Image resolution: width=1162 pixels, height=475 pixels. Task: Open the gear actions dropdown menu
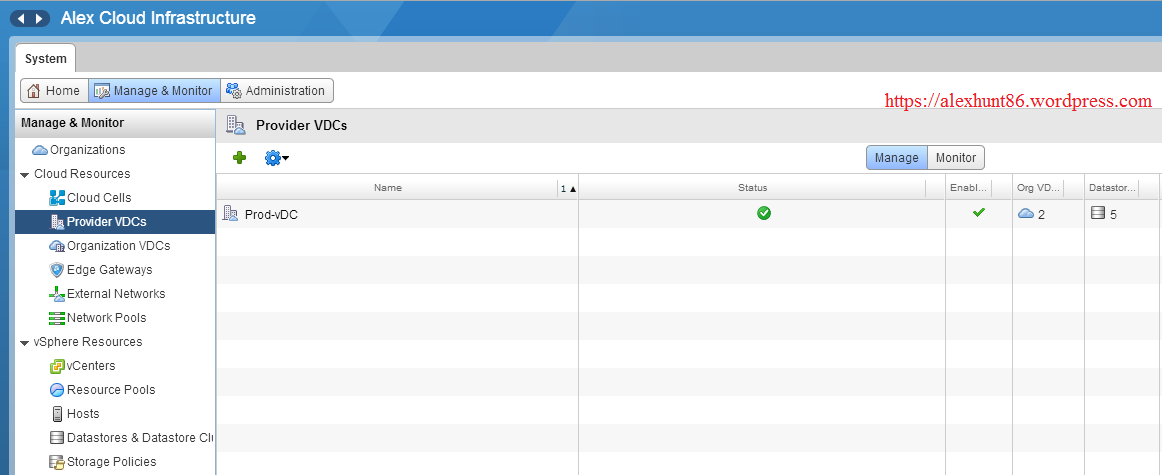[275, 158]
